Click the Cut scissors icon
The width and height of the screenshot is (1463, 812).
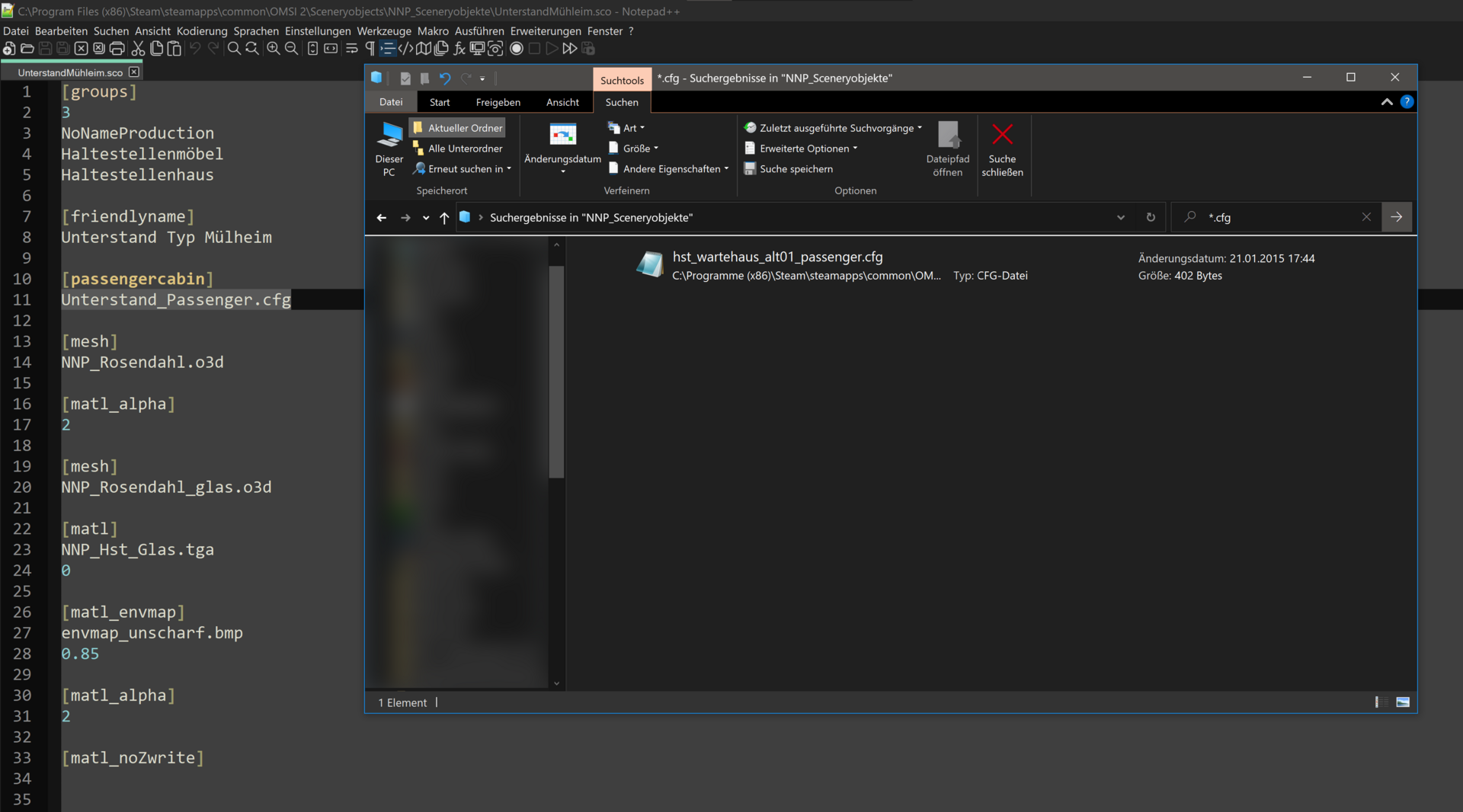click(x=138, y=49)
